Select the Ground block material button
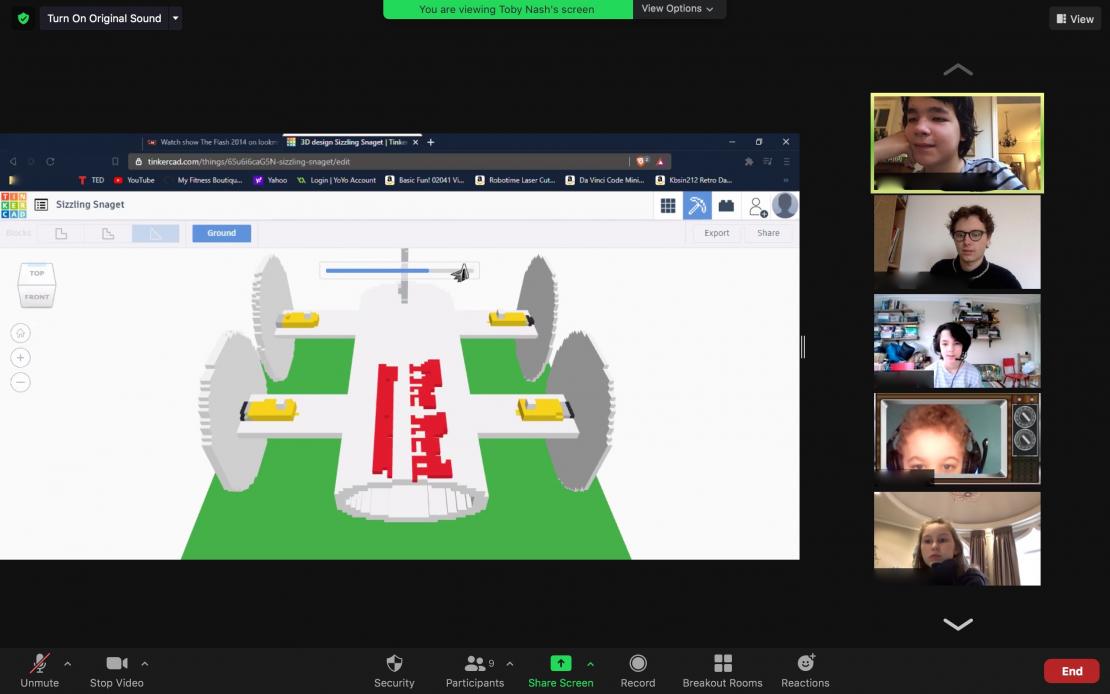 point(221,233)
